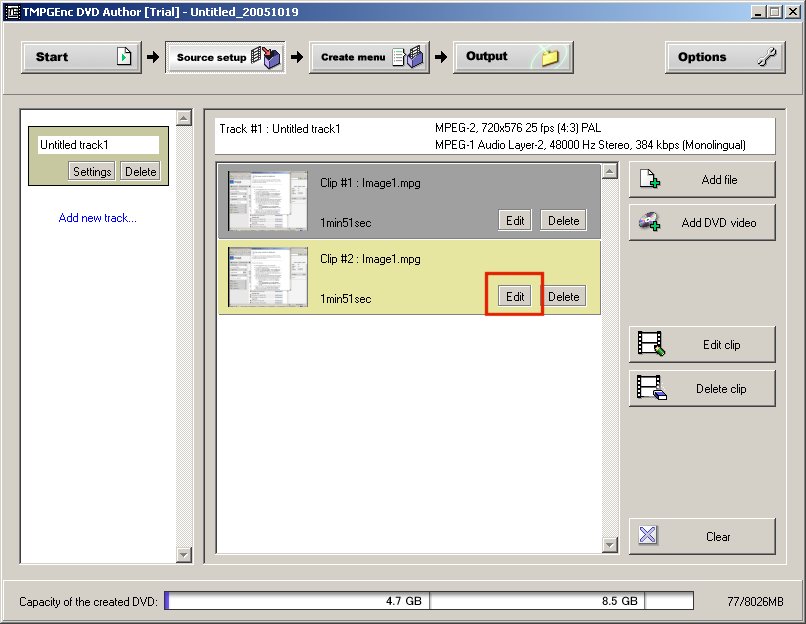Delete Clip #1 Image1.mpg
Screen dimensions: 806x624
563,221
